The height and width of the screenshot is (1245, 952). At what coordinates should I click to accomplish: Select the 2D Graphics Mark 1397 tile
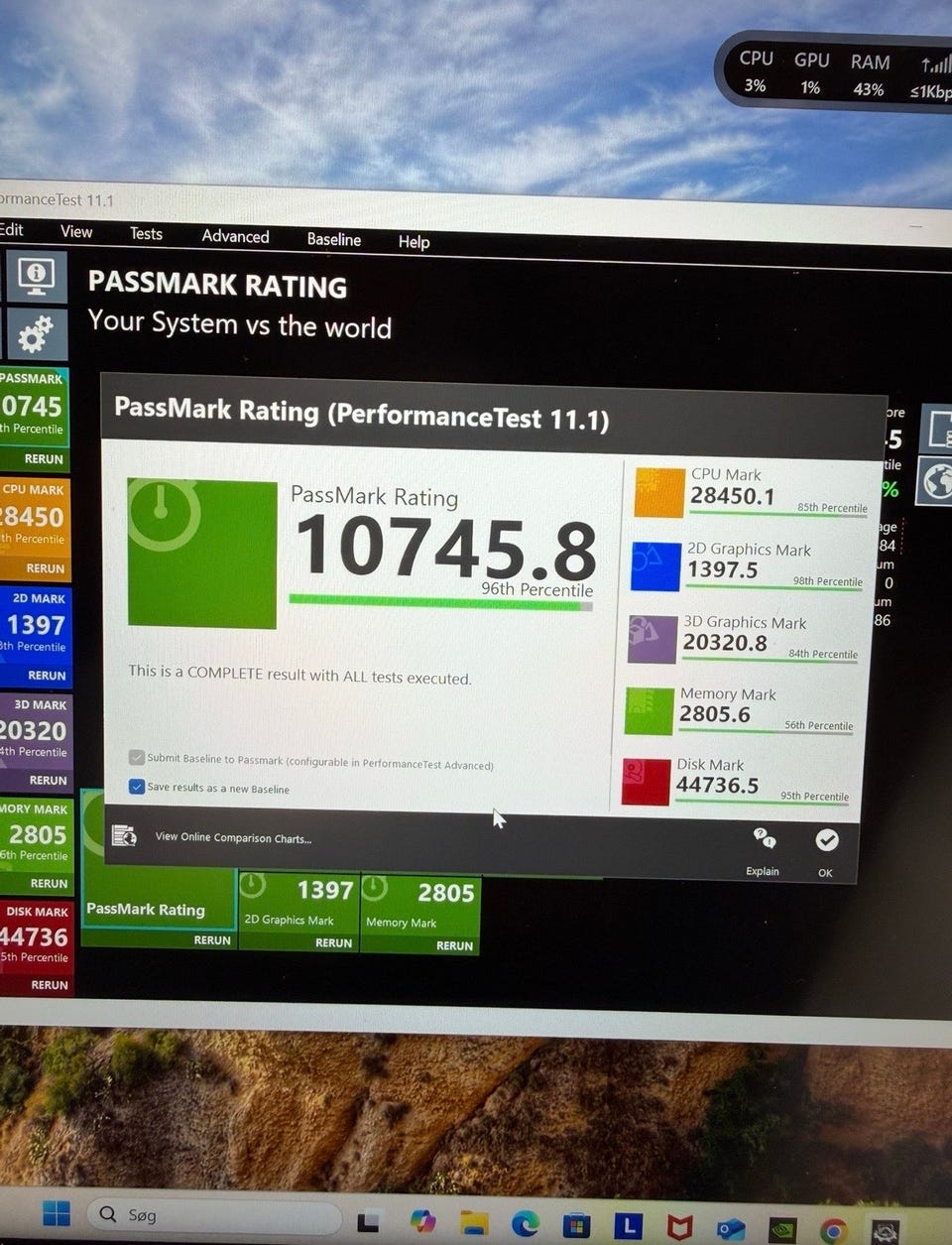(297, 912)
